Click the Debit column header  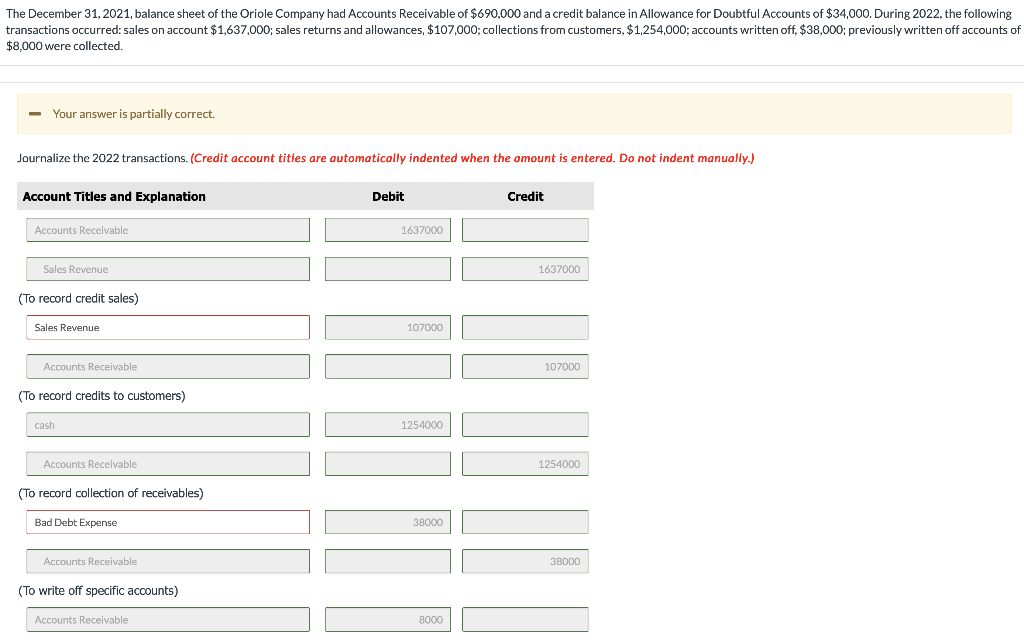388,197
